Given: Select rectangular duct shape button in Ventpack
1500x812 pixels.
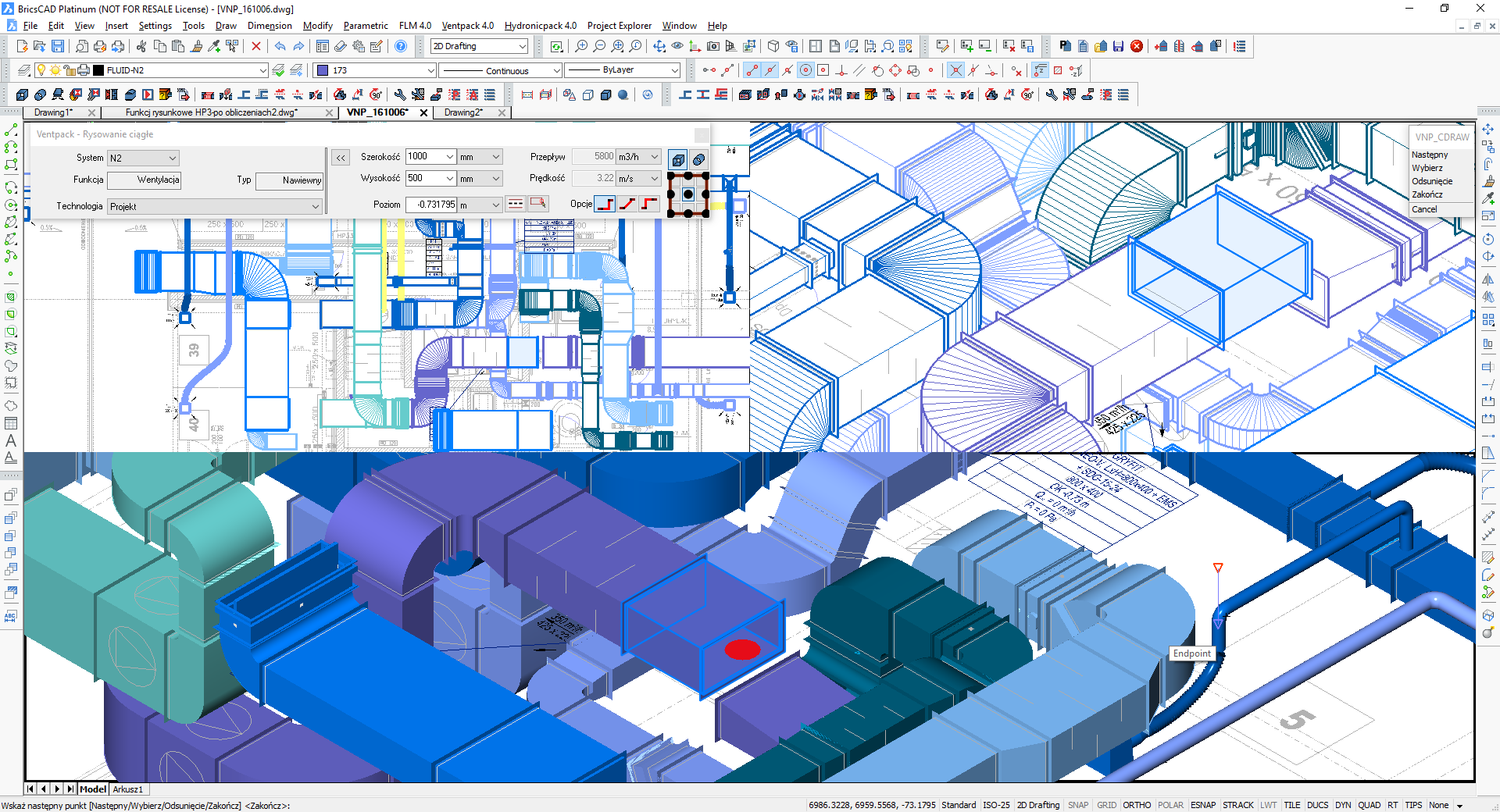Looking at the screenshot, I should [x=678, y=159].
